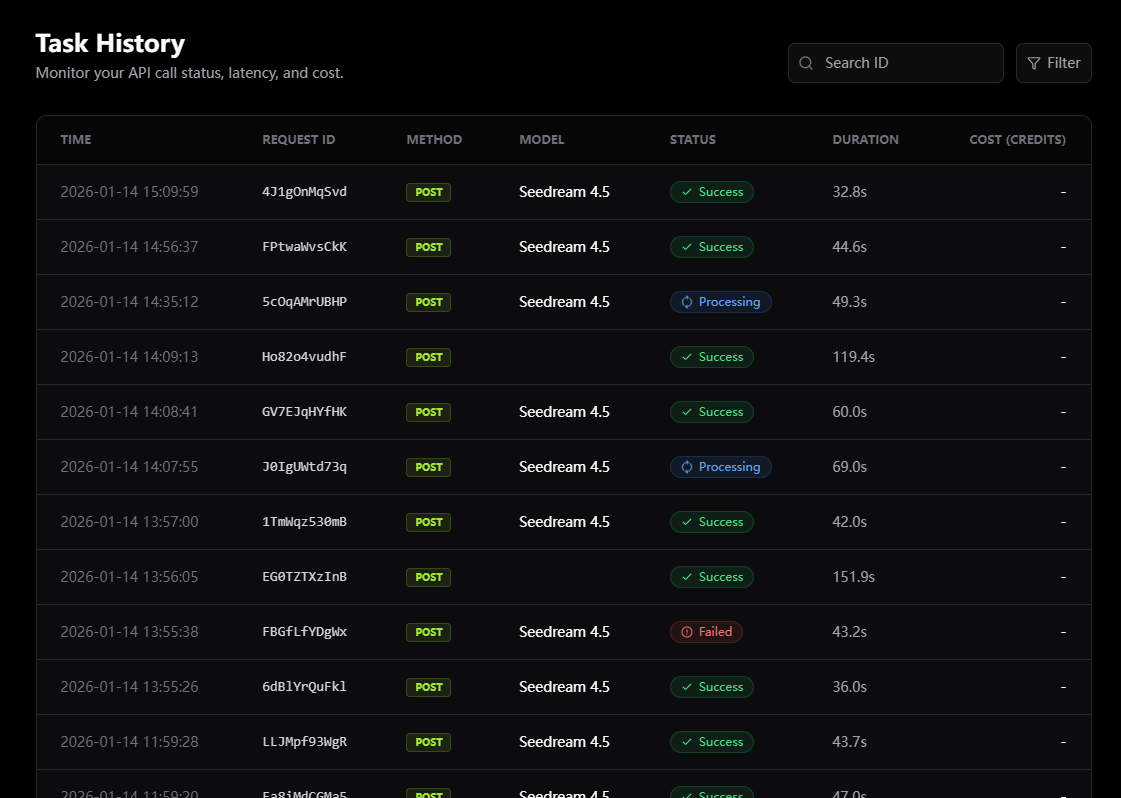
Task: Sort by the TIME column header
Action: click(x=75, y=140)
